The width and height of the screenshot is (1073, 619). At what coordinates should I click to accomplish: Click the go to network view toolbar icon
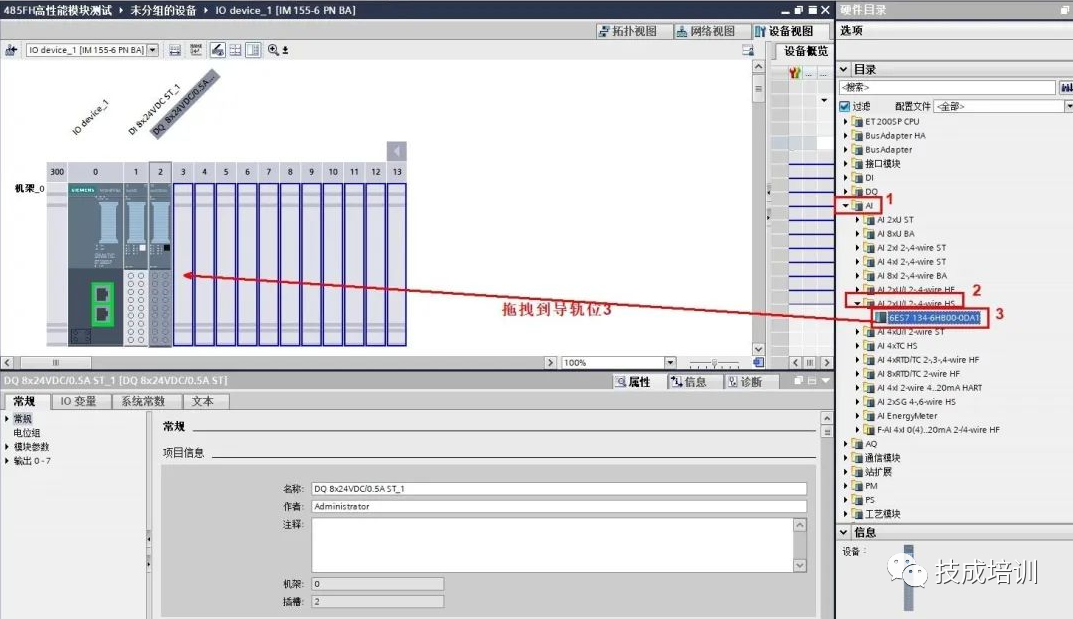11,50
